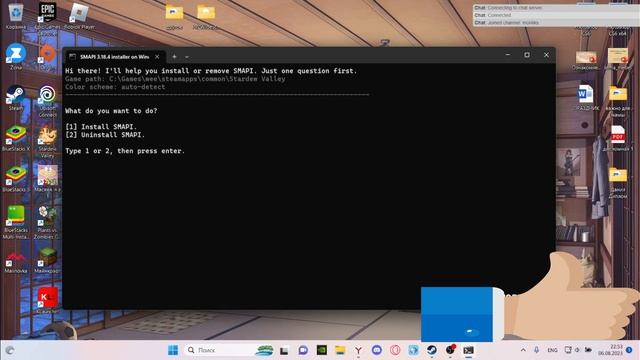640x360 pixels.
Task: Open NVIDIA app from taskbar
Action: pos(322,350)
